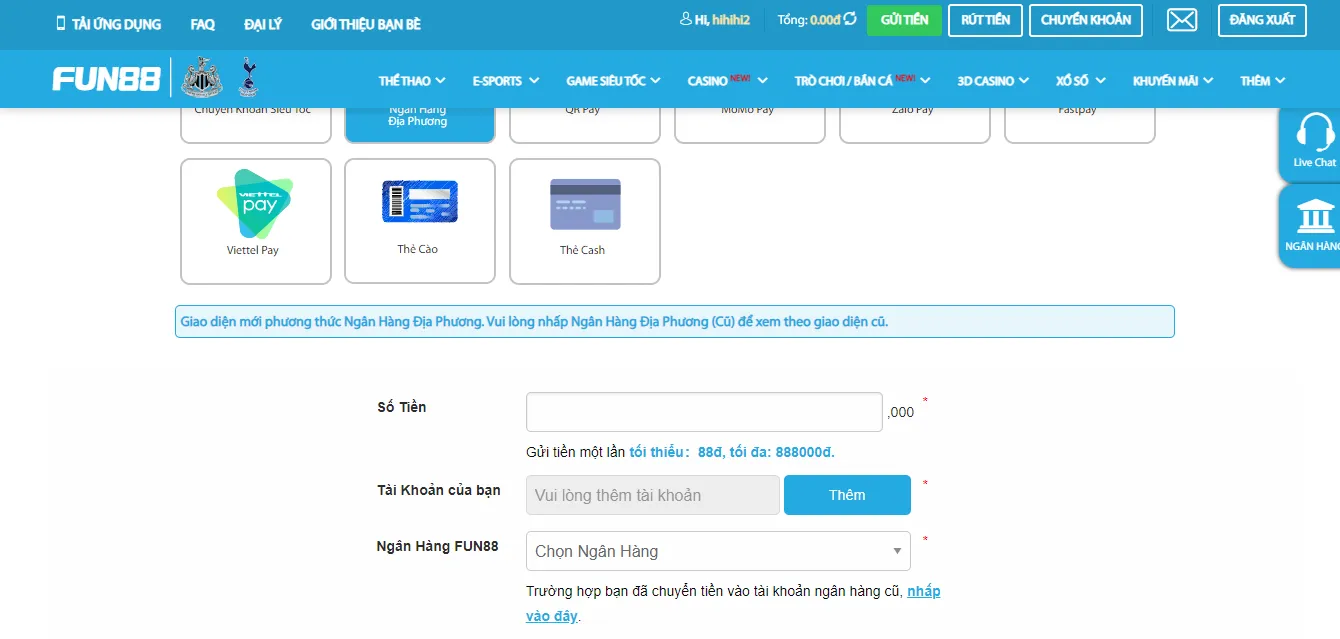Expand the Xổ Số menu
This screenshot has width=1340, height=639.
[x=1081, y=81]
